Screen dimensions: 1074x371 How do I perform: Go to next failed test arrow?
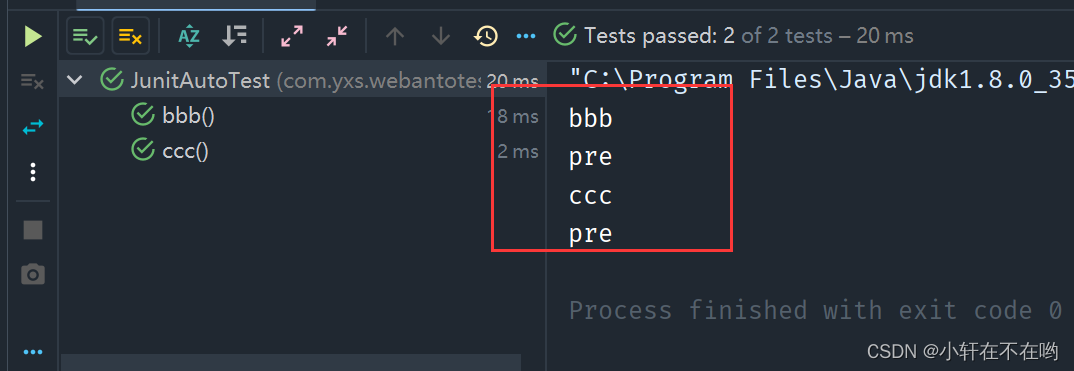point(440,36)
